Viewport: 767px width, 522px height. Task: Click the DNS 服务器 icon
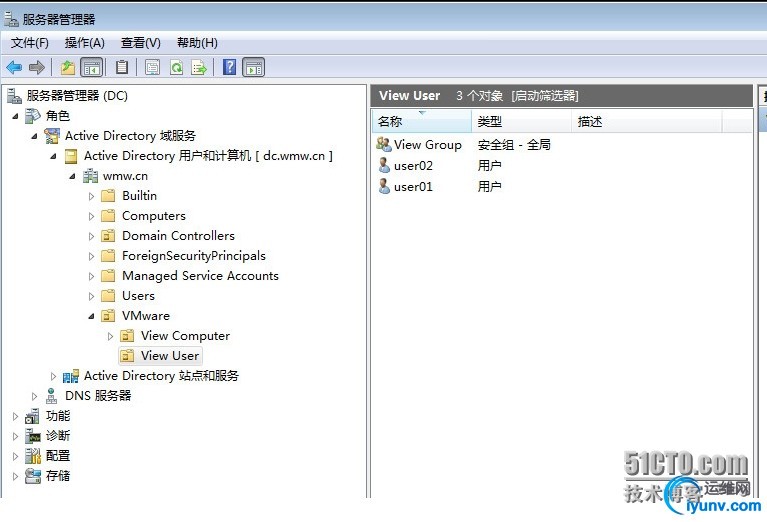coord(51,395)
